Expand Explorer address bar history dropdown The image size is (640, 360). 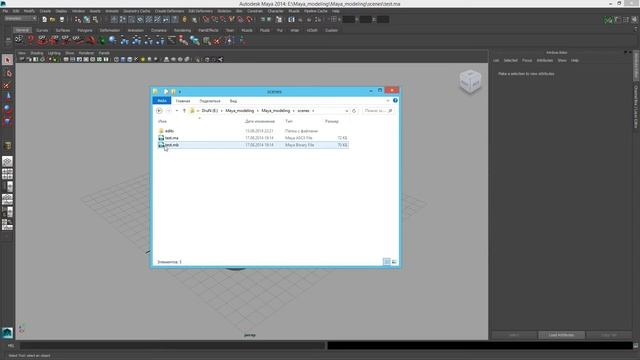tap(347, 111)
